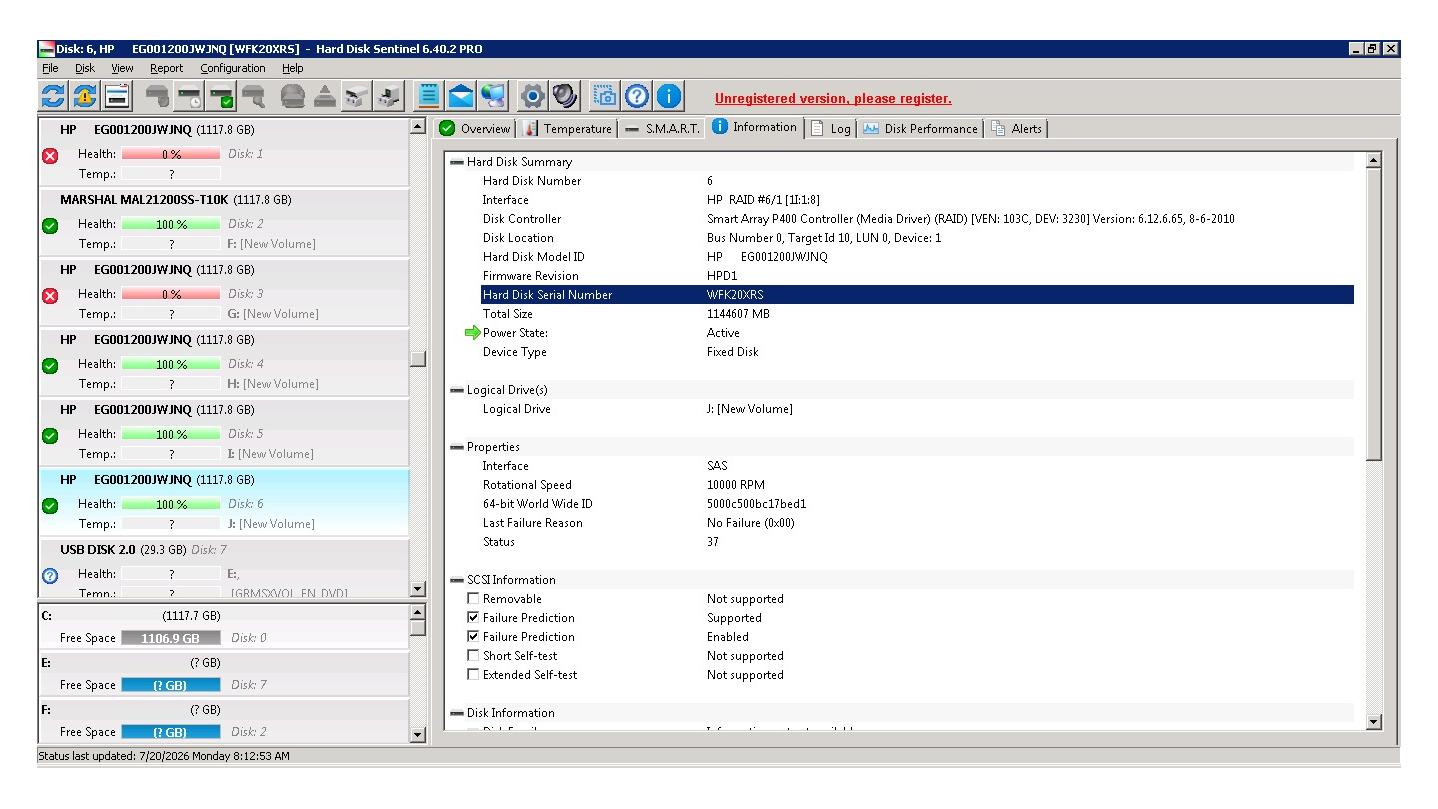
Task: Click the dome-shaped grey disk toolbar icon
Action: (293, 96)
